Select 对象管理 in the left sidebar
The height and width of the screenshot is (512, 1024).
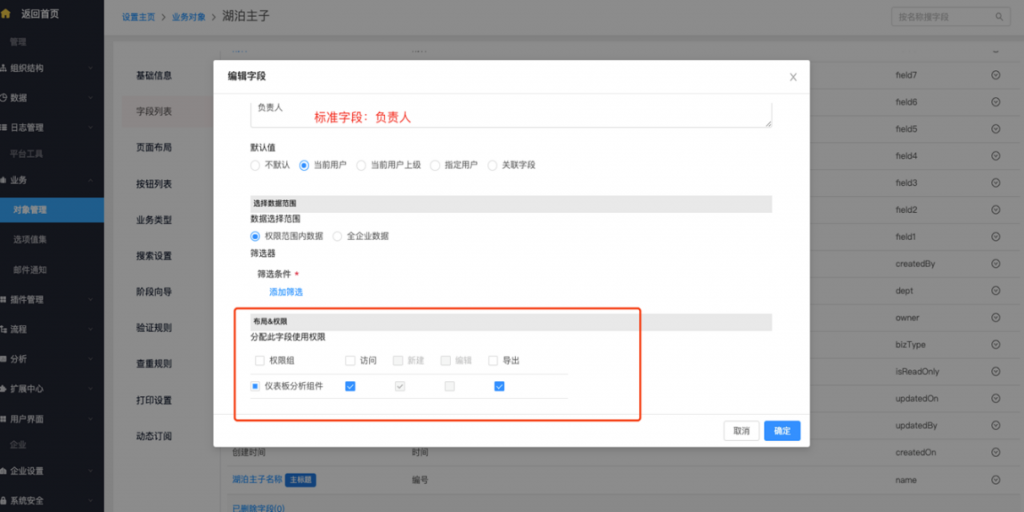(x=30, y=210)
